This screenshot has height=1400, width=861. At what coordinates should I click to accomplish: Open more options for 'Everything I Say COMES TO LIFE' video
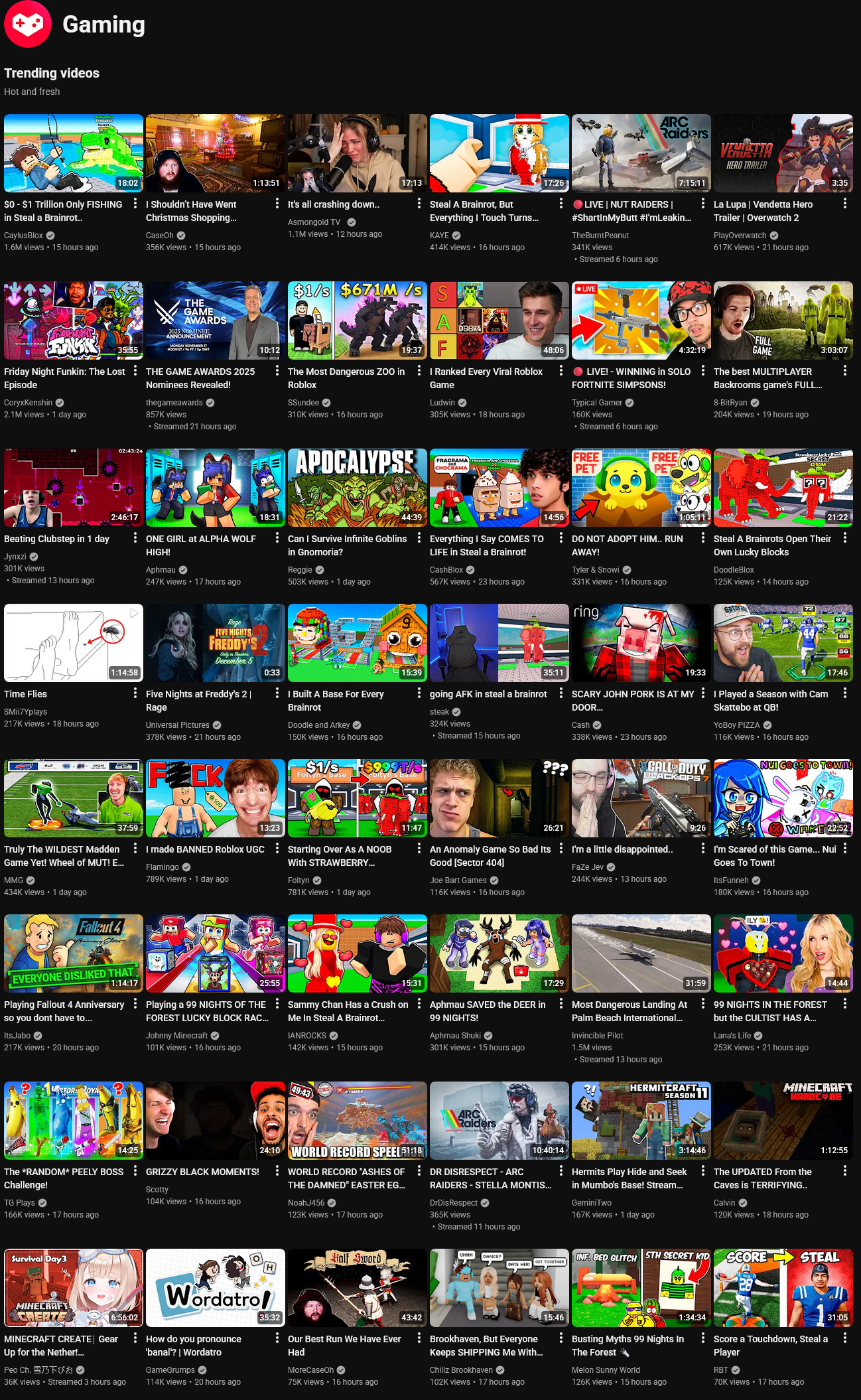tap(561, 538)
